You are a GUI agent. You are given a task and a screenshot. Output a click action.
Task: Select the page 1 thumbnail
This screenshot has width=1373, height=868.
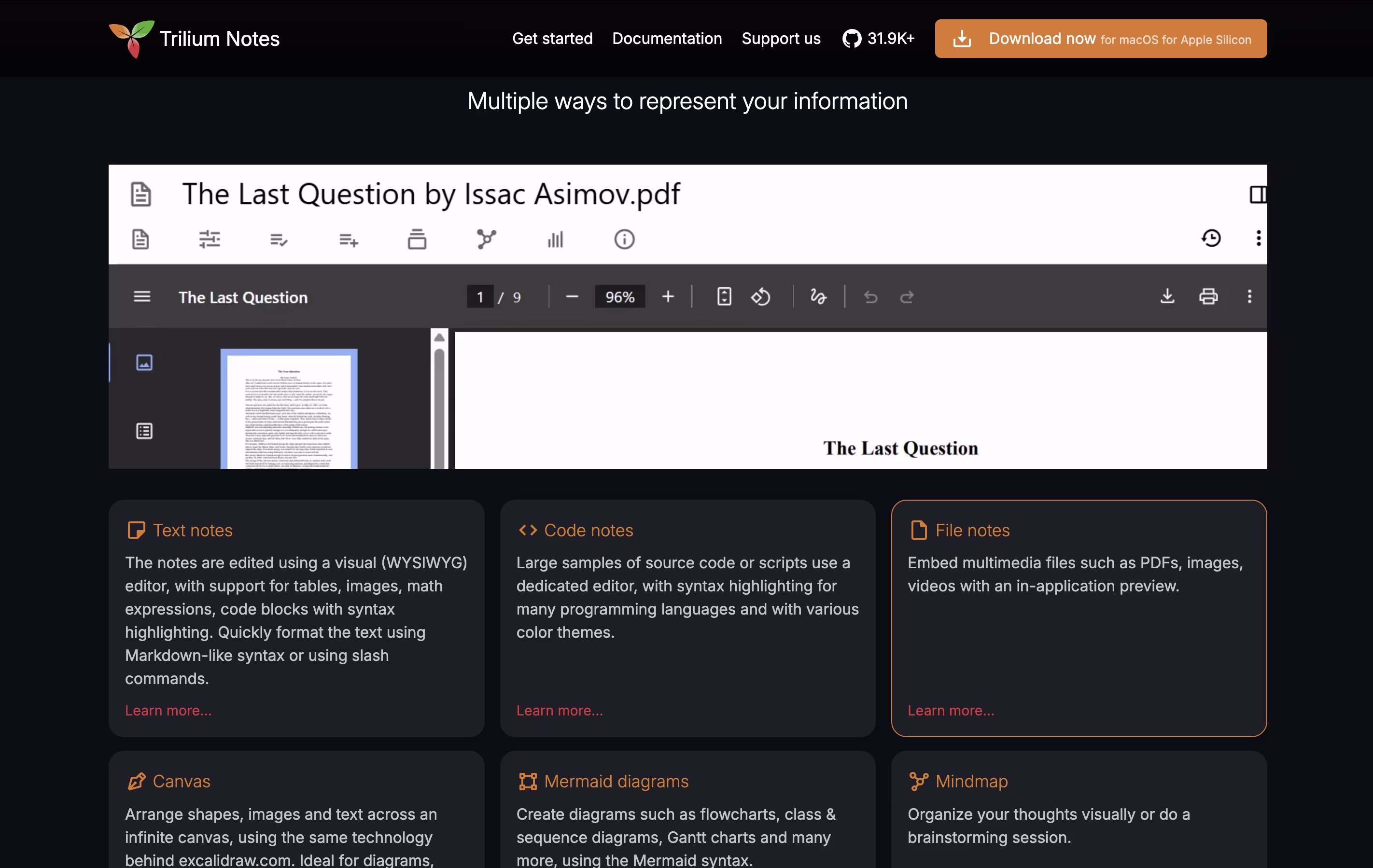click(x=289, y=408)
